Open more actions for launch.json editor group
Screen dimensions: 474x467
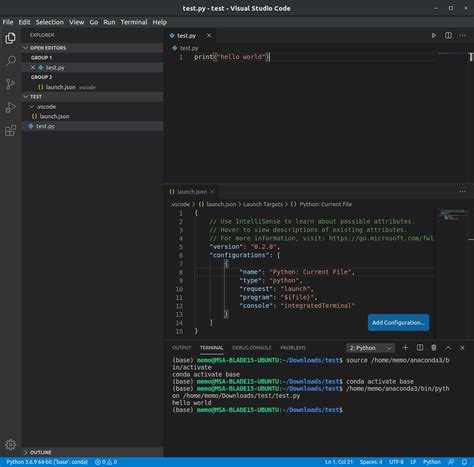[x=463, y=191]
